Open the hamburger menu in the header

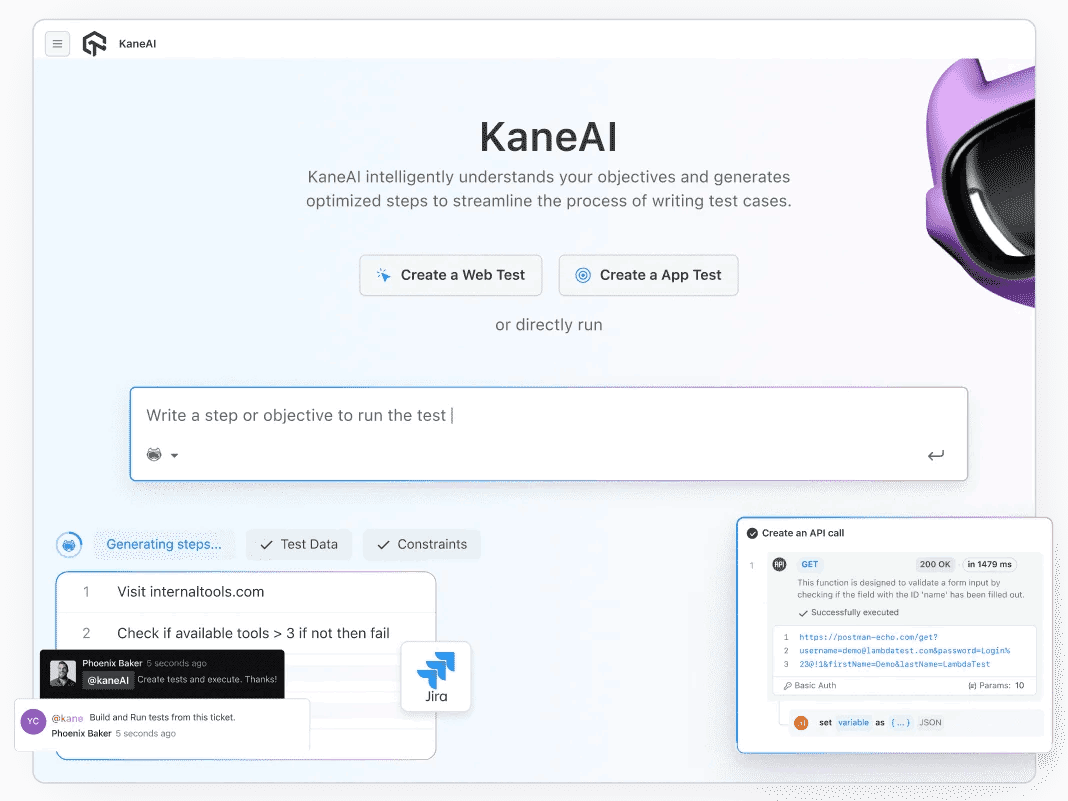[57, 44]
